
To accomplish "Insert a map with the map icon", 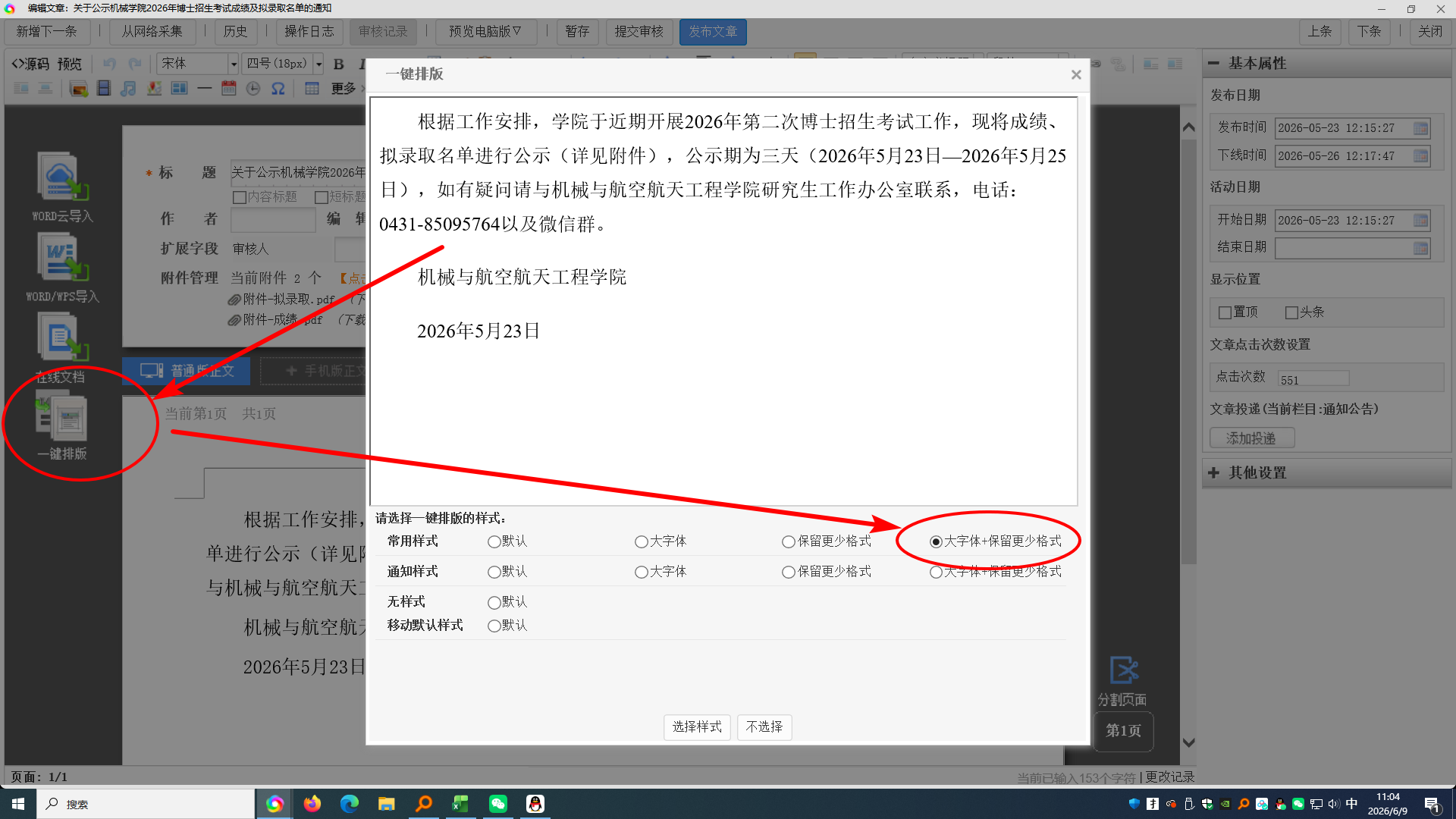I will pos(154,89).
